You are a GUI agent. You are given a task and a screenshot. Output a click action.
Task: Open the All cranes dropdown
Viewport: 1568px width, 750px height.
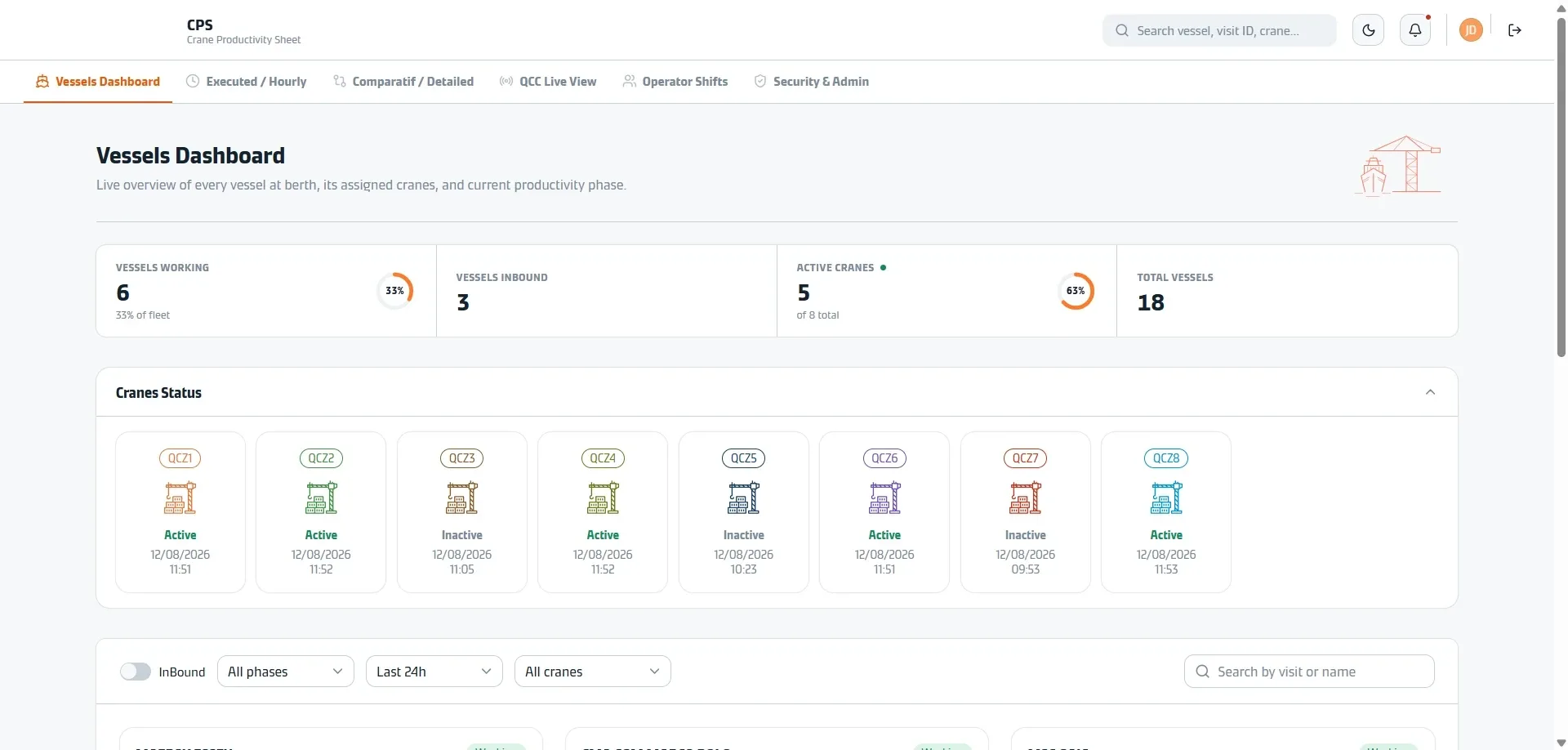593,672
